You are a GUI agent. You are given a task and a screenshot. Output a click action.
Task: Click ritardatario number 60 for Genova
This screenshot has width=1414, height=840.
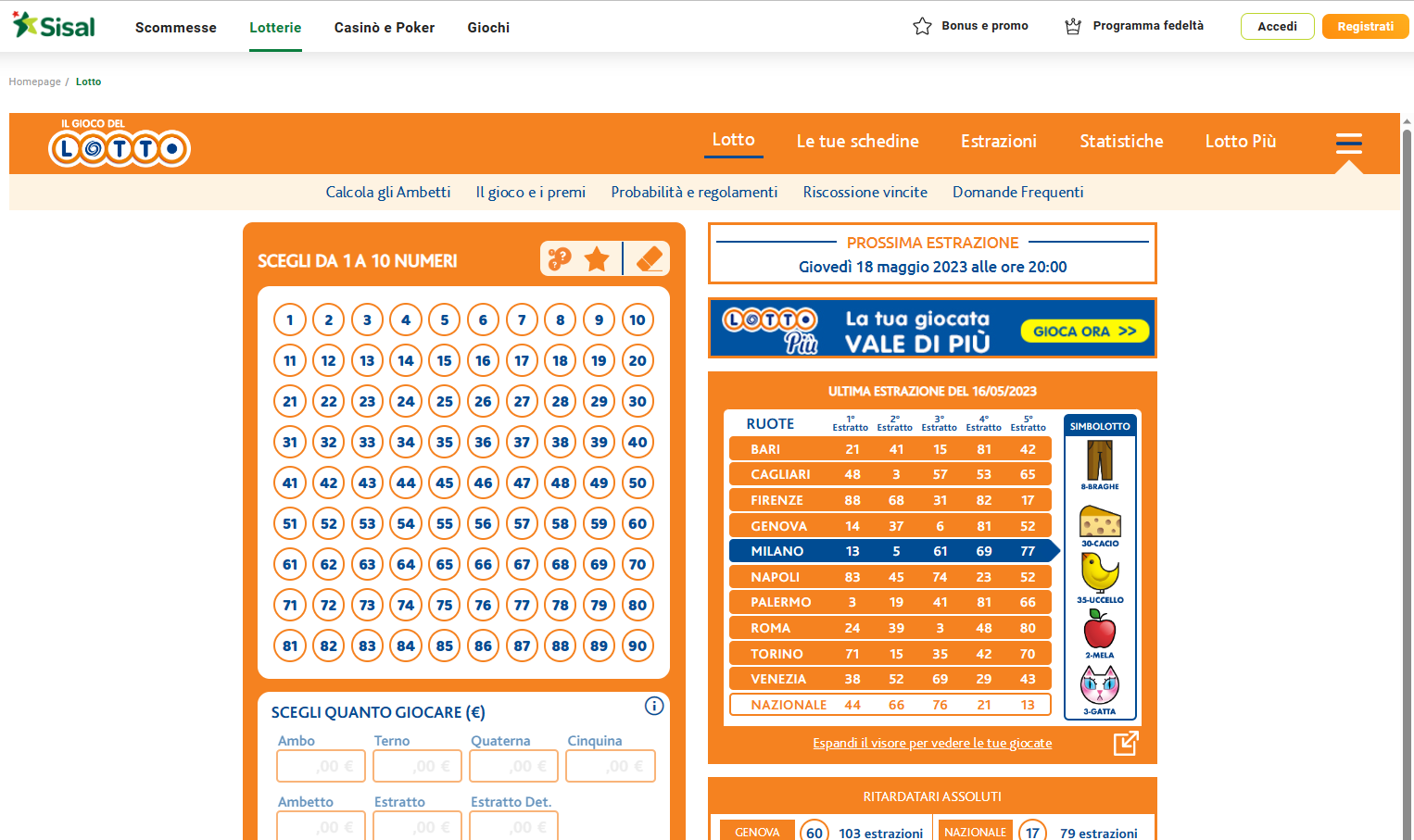click(x=814, y=832)
